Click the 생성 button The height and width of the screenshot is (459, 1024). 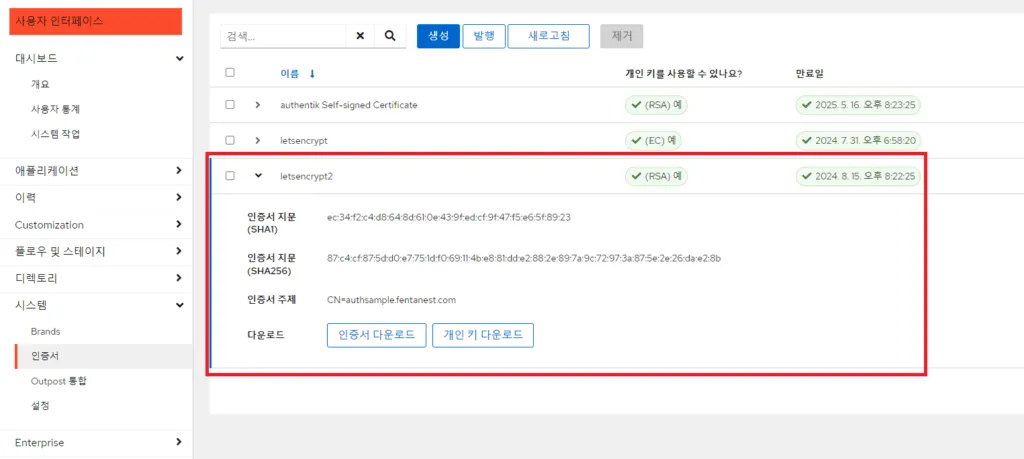(x=438, y=36)
